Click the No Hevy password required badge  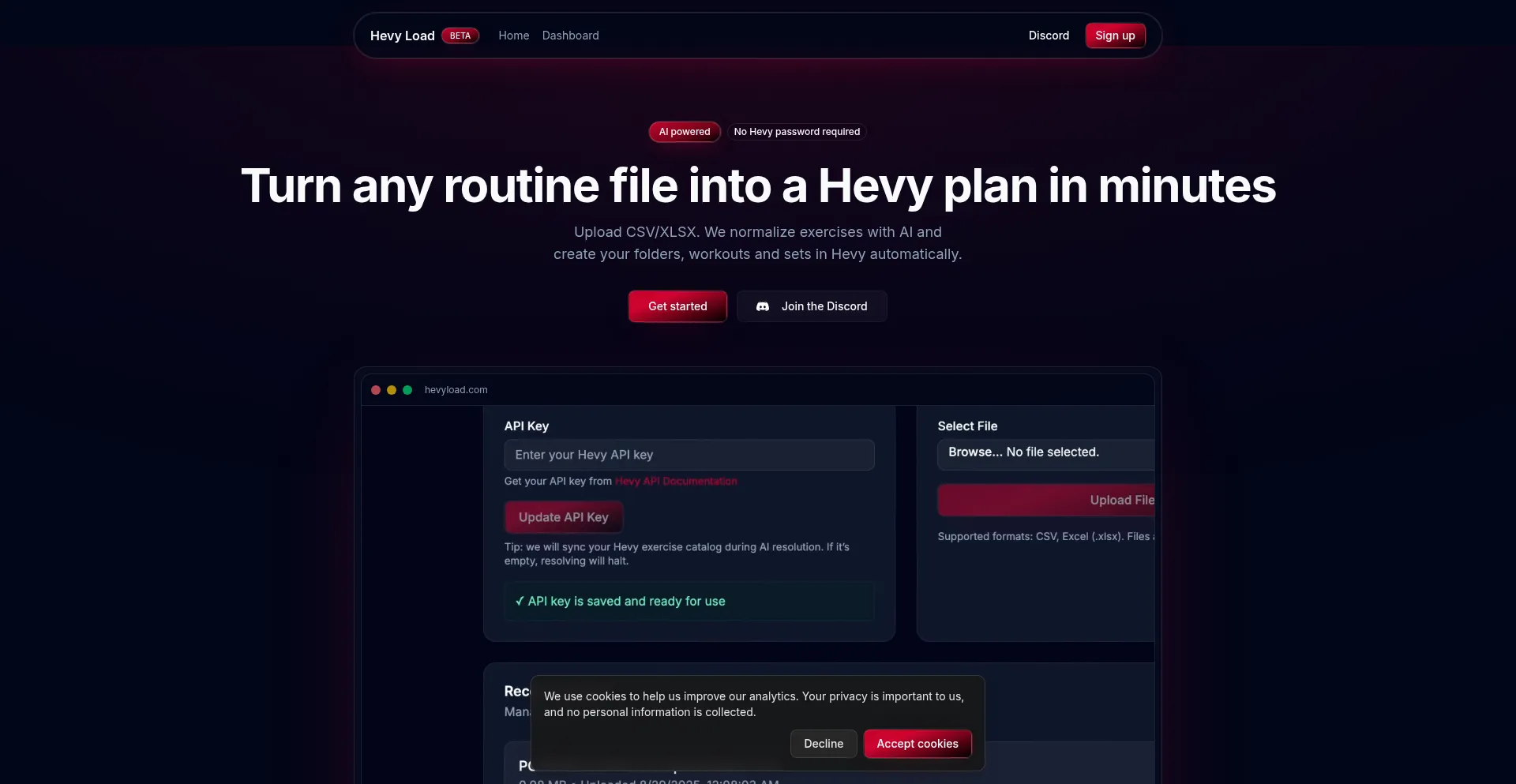click(797, 132)
